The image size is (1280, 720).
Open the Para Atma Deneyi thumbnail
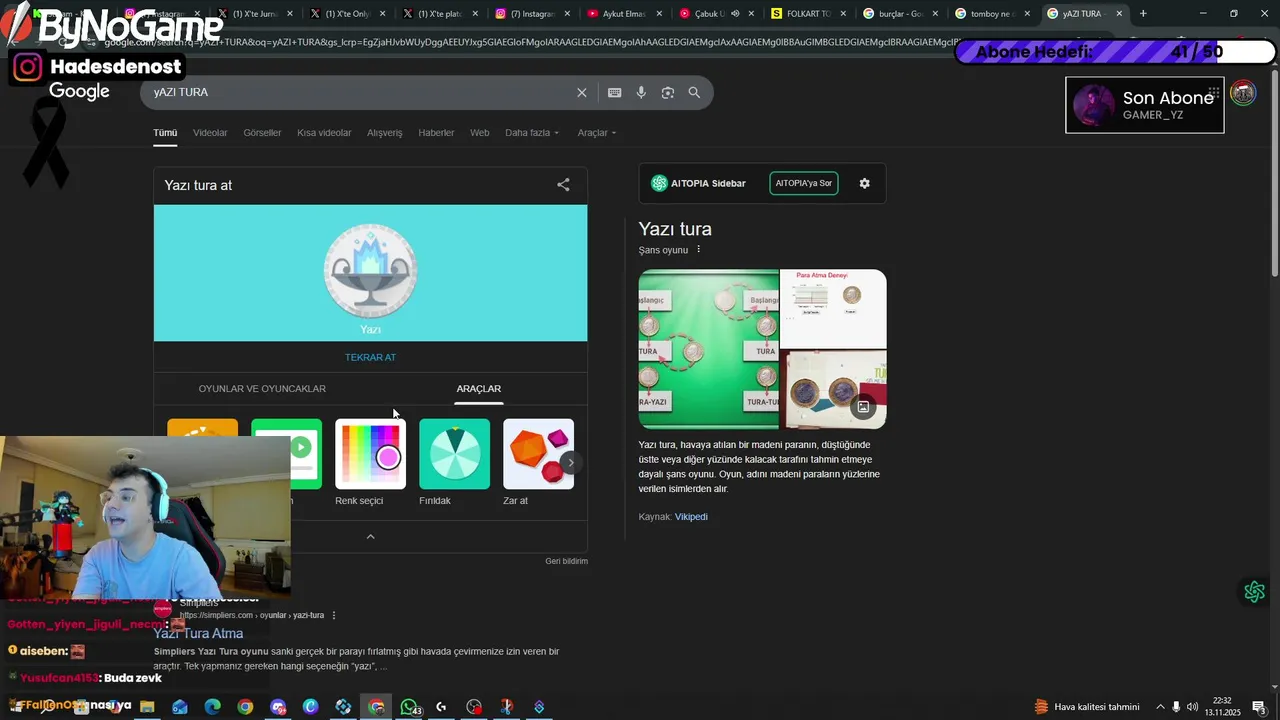pos(833,308)
